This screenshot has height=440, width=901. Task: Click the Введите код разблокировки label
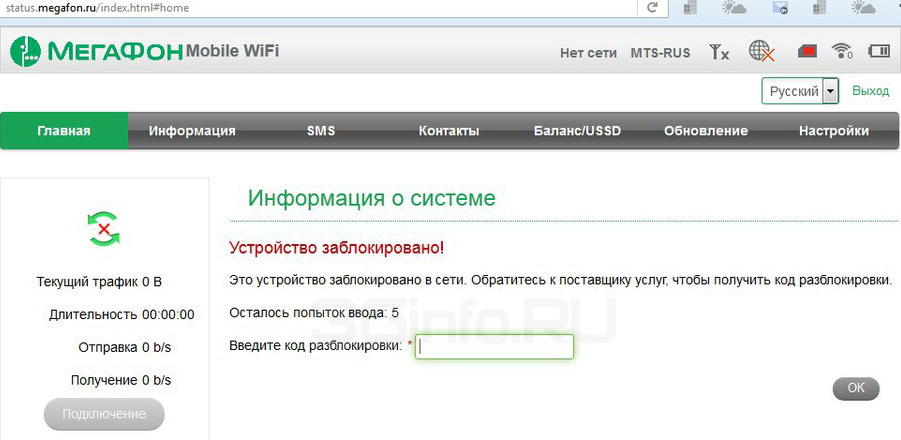coord(316,346)
